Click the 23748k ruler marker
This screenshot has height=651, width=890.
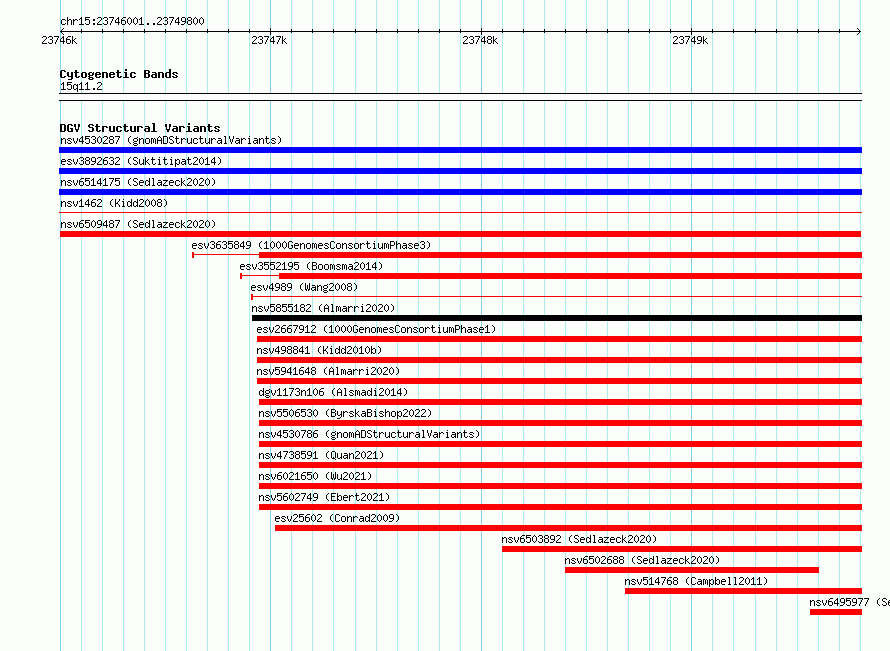[480, 40]
